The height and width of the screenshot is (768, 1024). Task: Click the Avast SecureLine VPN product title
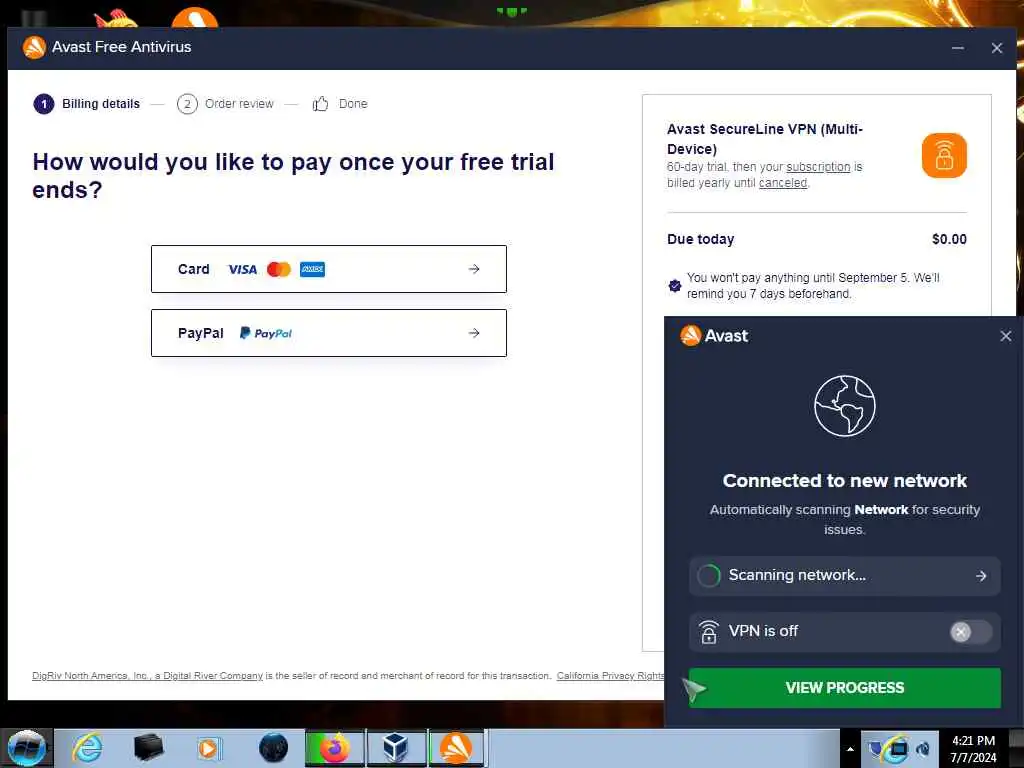[764, 139]
